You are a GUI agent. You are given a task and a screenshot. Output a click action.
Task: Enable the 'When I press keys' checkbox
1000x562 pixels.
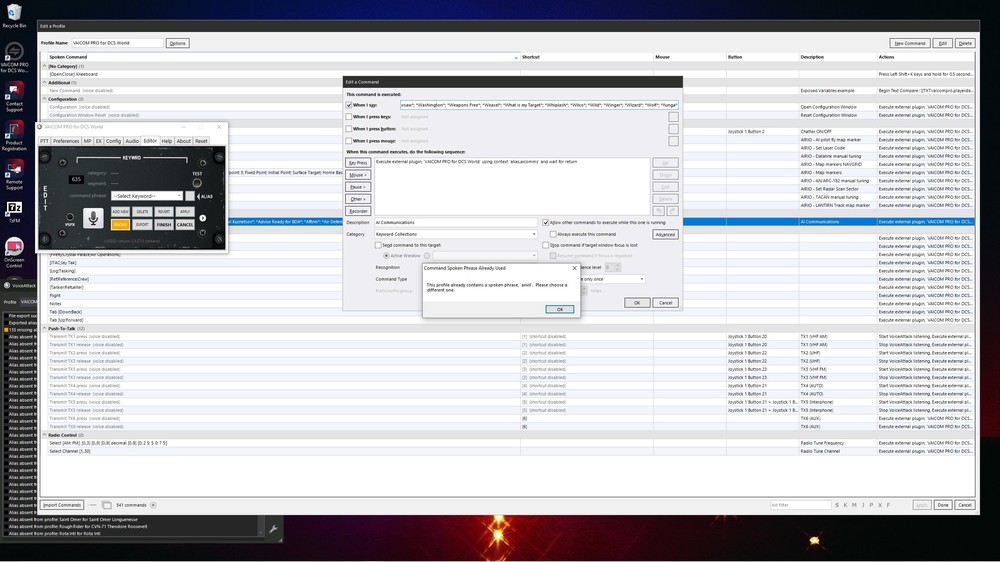[349, 116]
